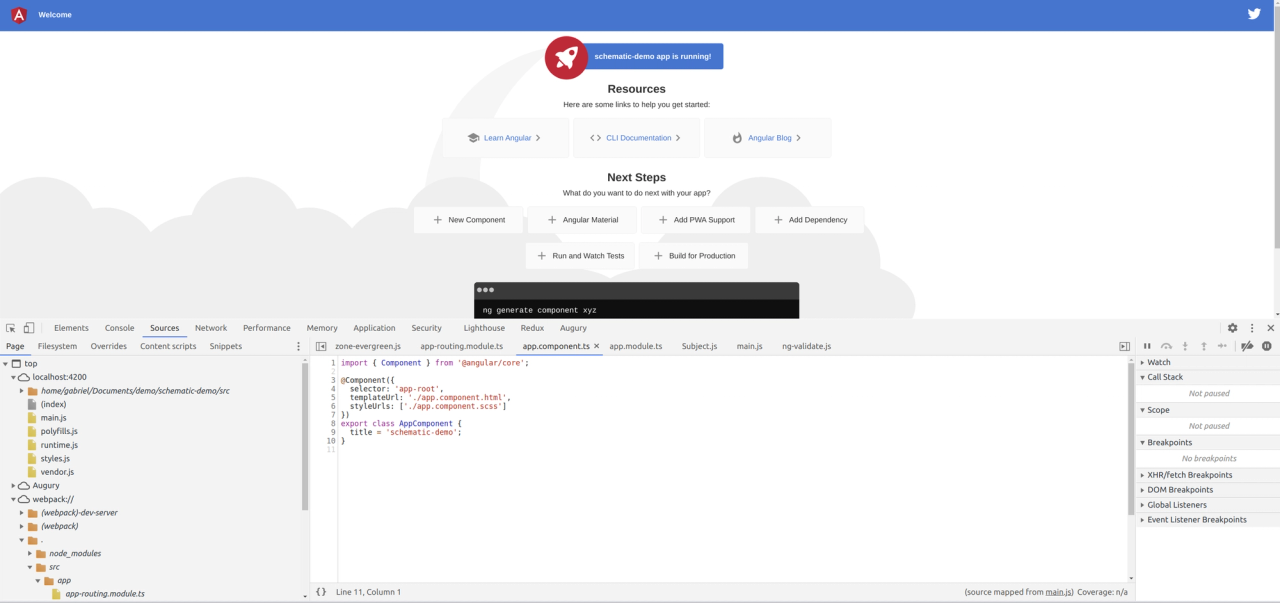
Task: Activate the DevTools inspect element picker
Action: [x=11, y=328]
